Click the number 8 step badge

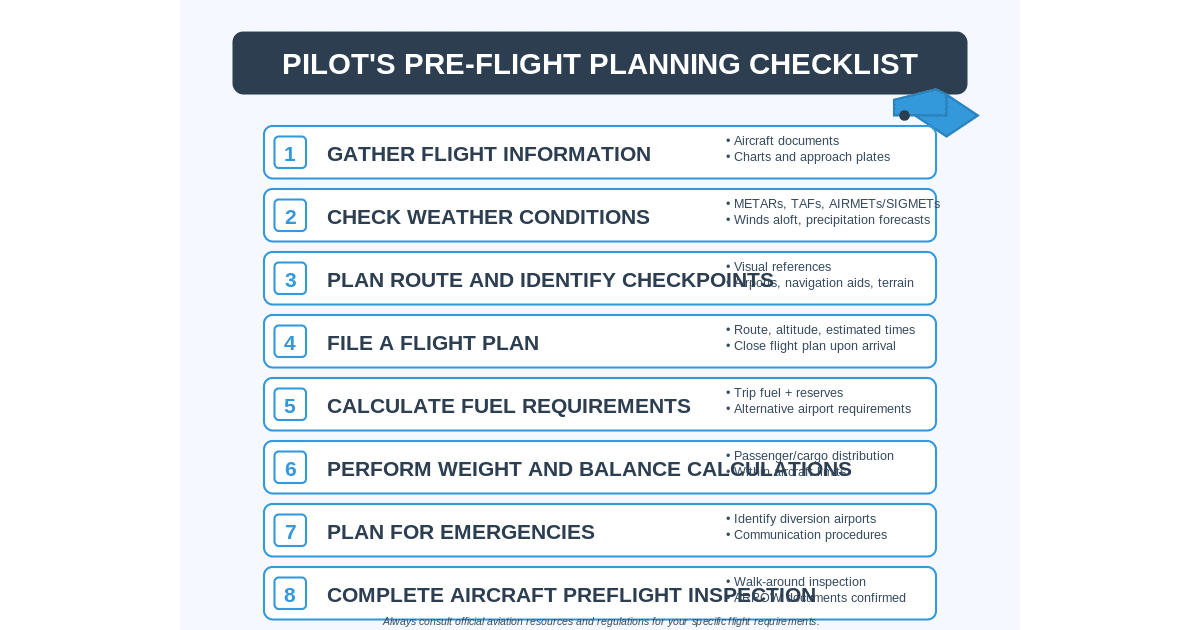(290, 594)
